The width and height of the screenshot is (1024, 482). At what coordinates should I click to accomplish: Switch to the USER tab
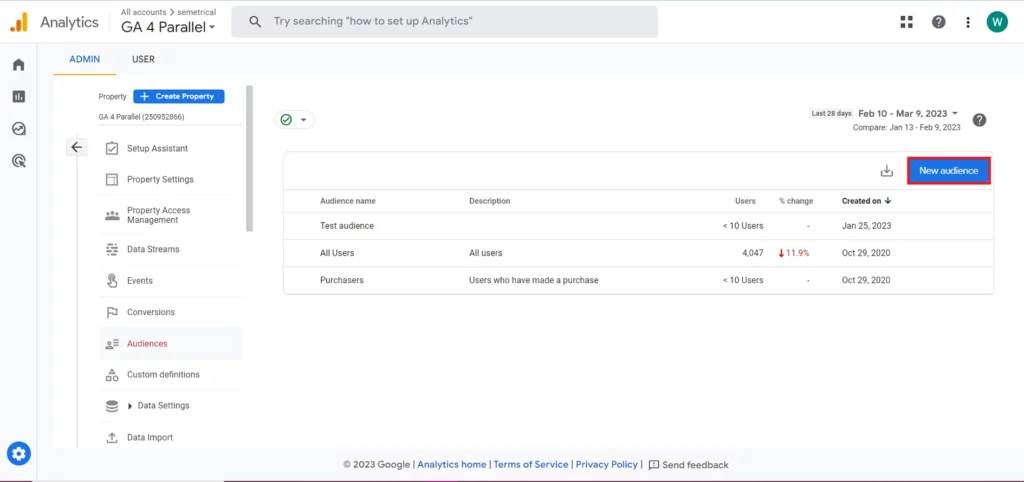tap(143, 59)
